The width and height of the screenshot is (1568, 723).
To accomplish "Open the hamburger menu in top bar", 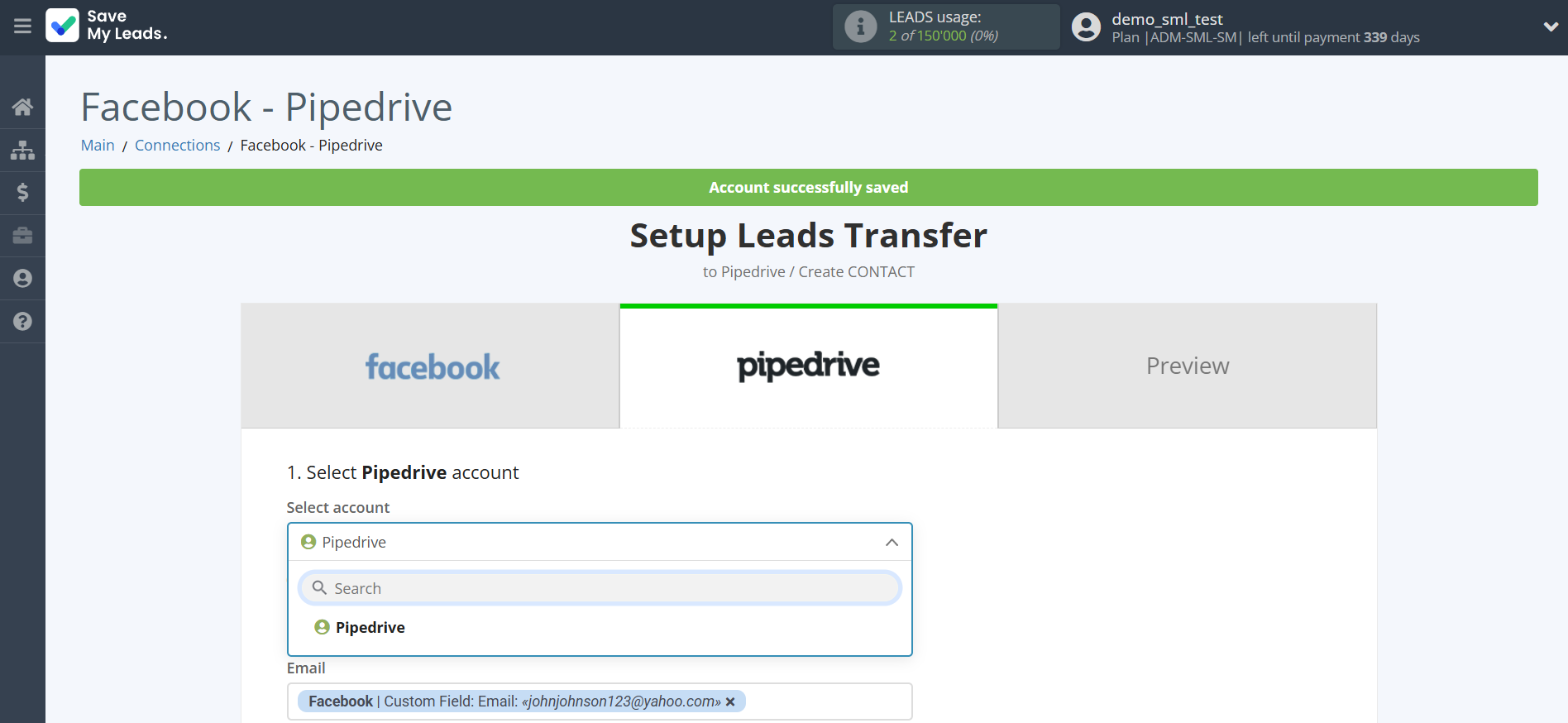I will [x=22, y=26].
